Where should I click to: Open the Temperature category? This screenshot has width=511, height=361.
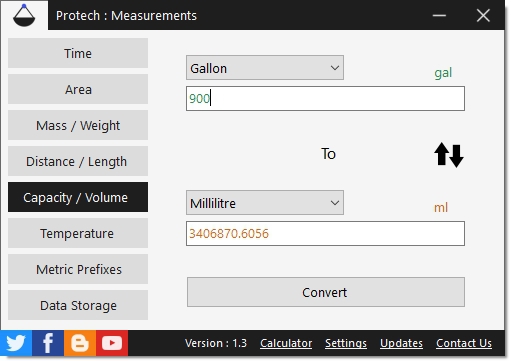click(x=78, y=233)
